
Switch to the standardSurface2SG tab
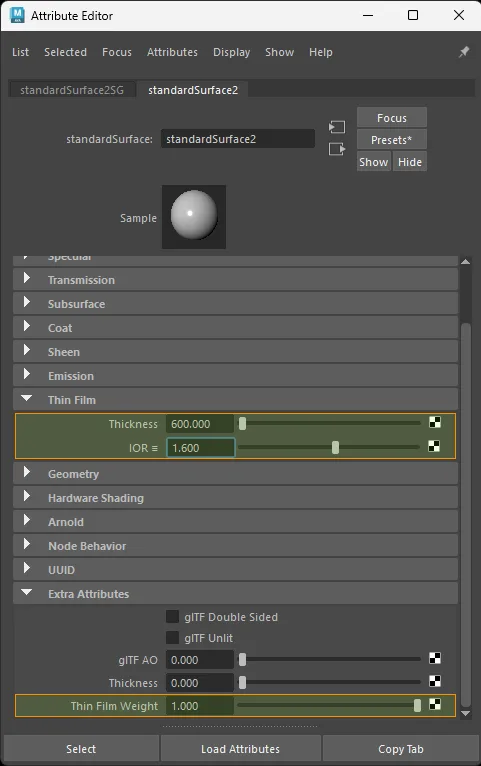(72, 90)
